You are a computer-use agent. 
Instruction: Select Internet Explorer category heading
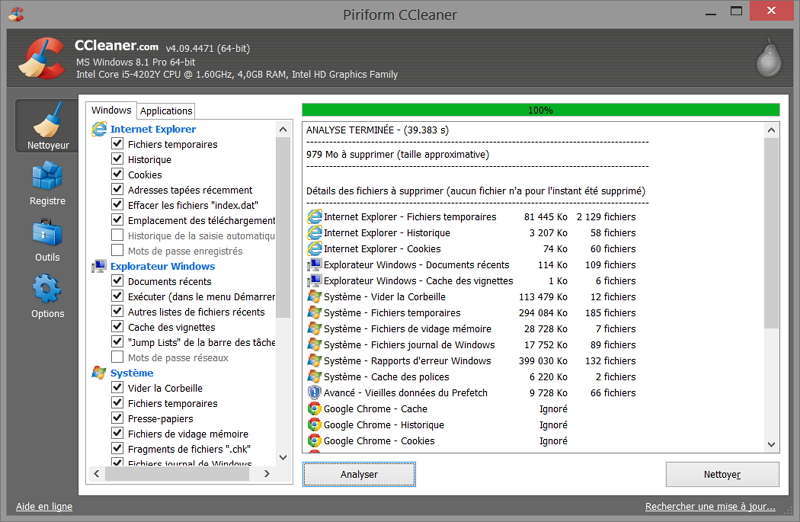click(x=153, y=129)
